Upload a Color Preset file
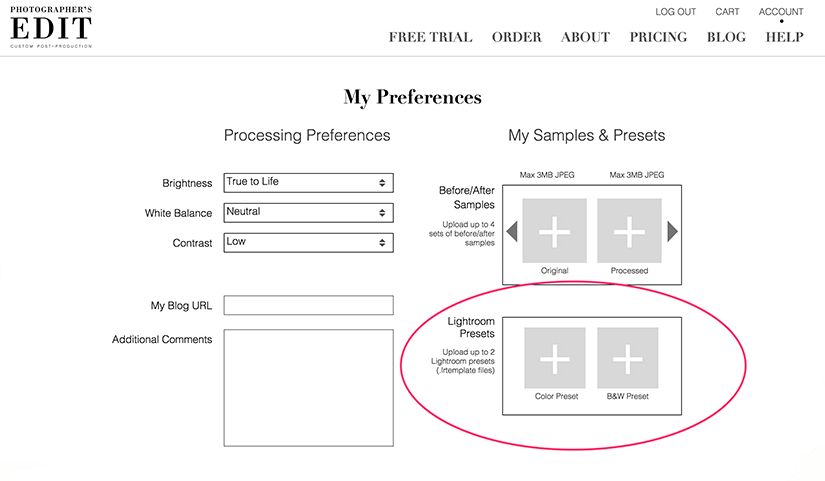This screenshot has height=481, width=825. pyautogui.click(x=555, y=357)
